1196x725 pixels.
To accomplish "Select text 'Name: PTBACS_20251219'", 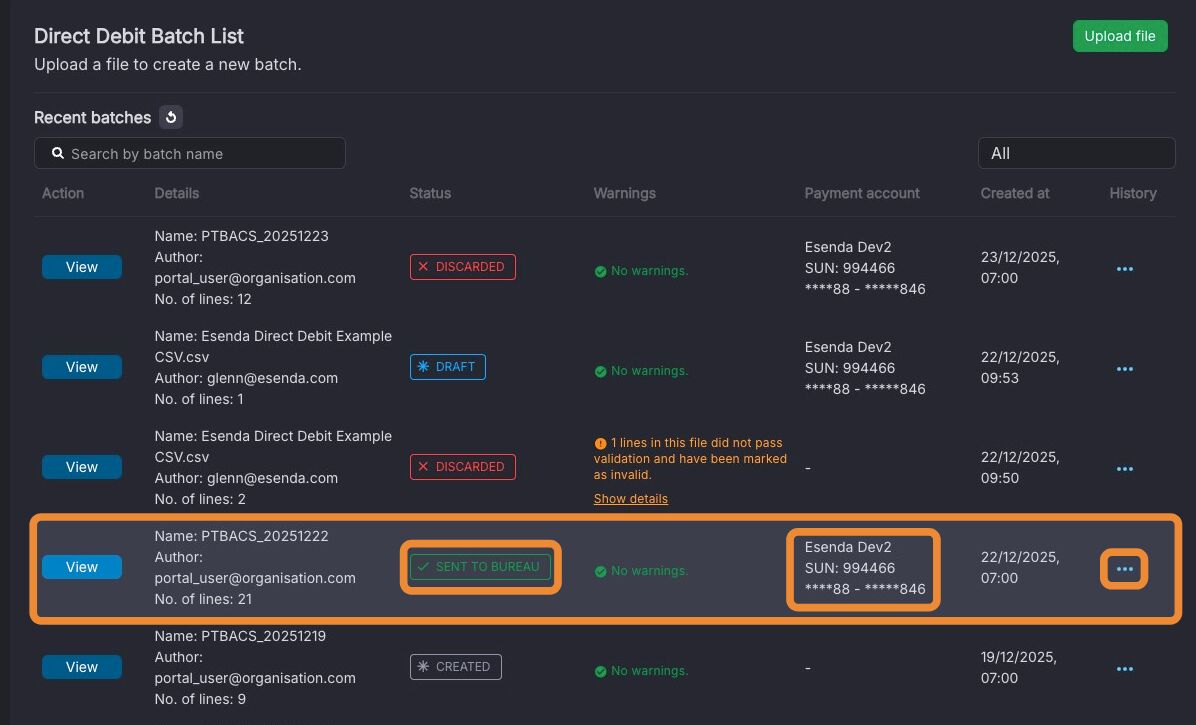I will 240,636.
